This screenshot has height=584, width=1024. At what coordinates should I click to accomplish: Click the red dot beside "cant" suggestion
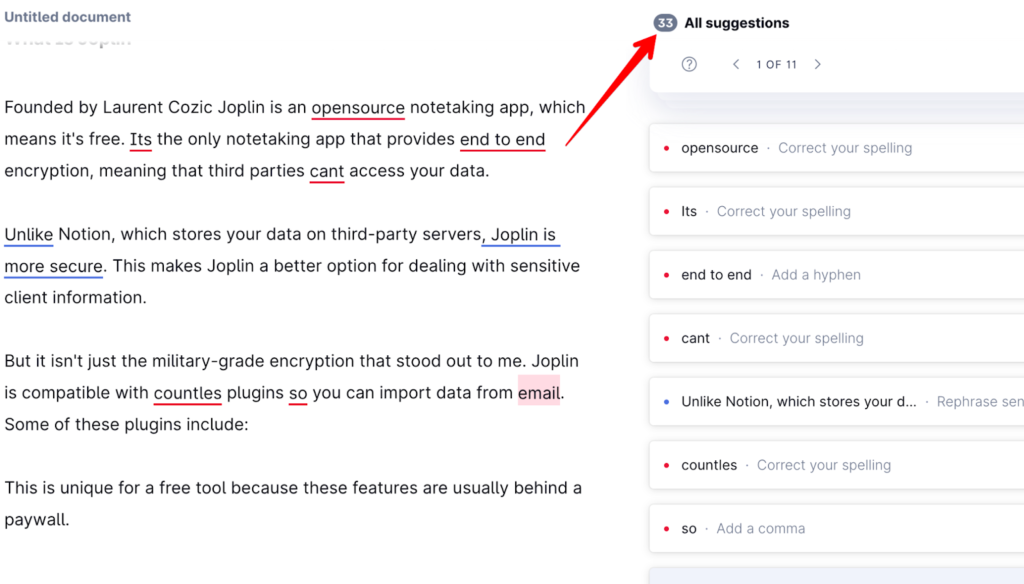(x=666, y=338)
